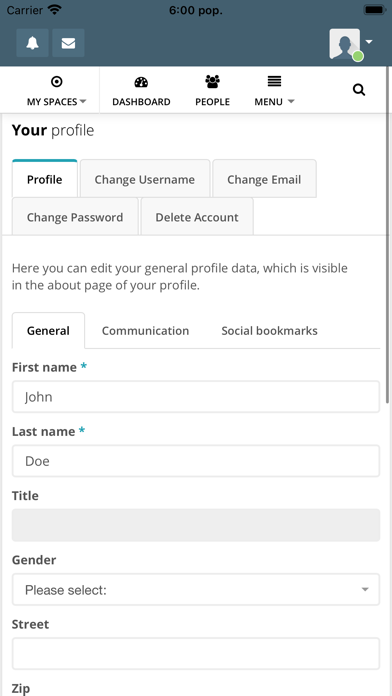Open the Delete Account tab
The height and width of the screenshot is (696, 392).
[x=197, y=217]
